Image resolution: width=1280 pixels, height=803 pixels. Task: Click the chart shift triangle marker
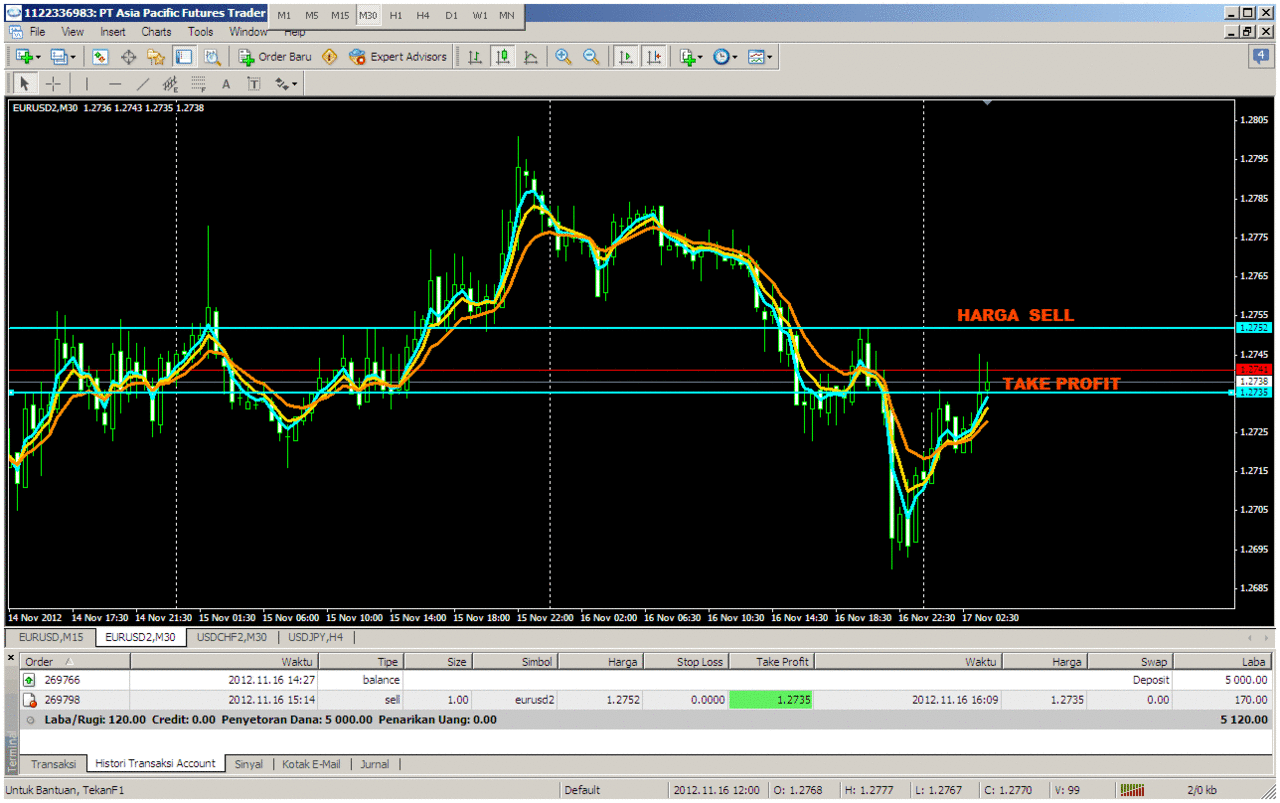pyautogui.click(x=988, y=102)
